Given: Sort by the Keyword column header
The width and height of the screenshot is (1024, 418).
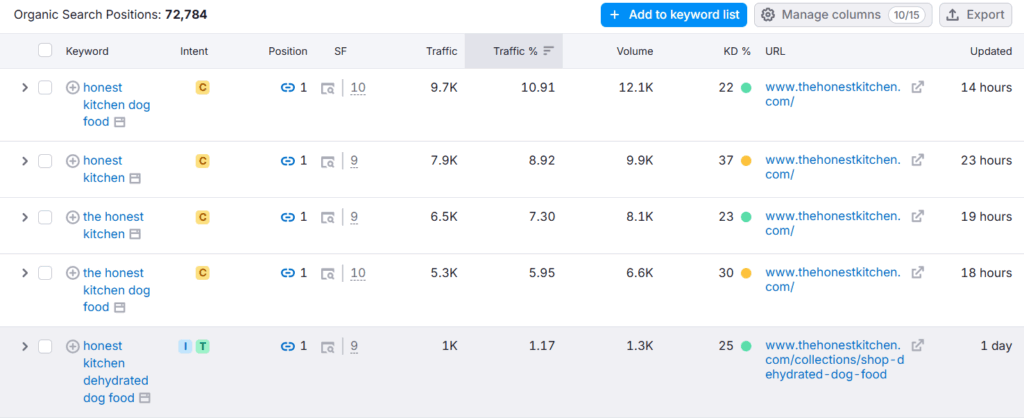Looking at the screenshot, I should 87,51.
